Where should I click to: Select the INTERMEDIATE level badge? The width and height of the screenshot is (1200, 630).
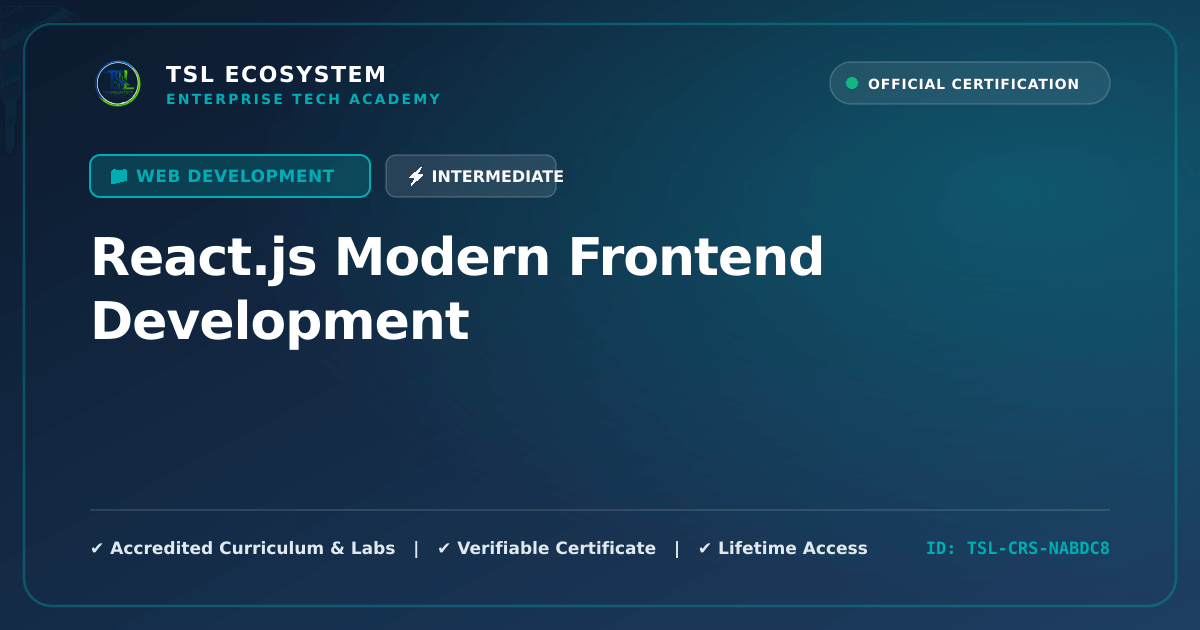tap(471, 176)
